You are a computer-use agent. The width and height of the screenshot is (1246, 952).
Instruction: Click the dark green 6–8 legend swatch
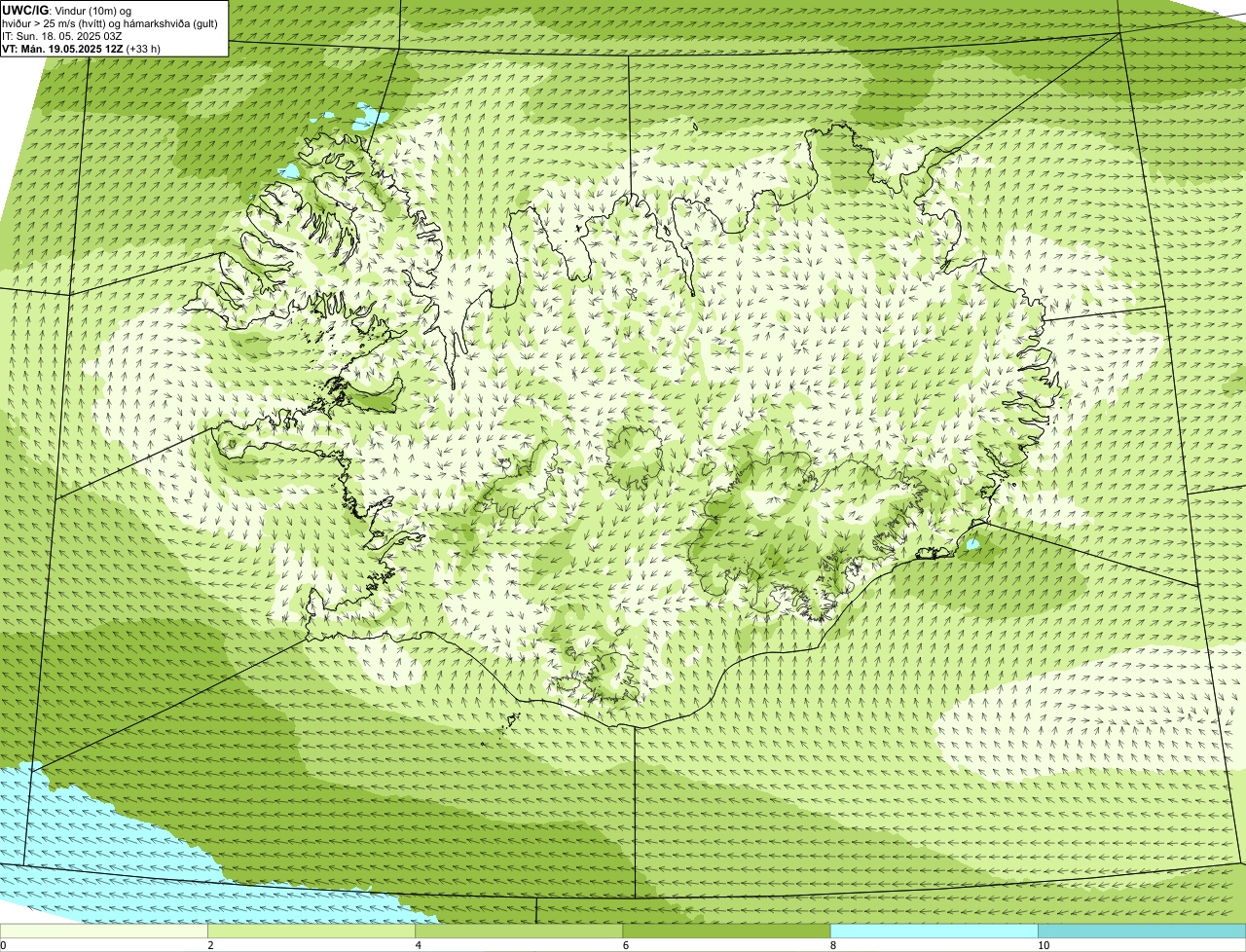coord(726,932)
